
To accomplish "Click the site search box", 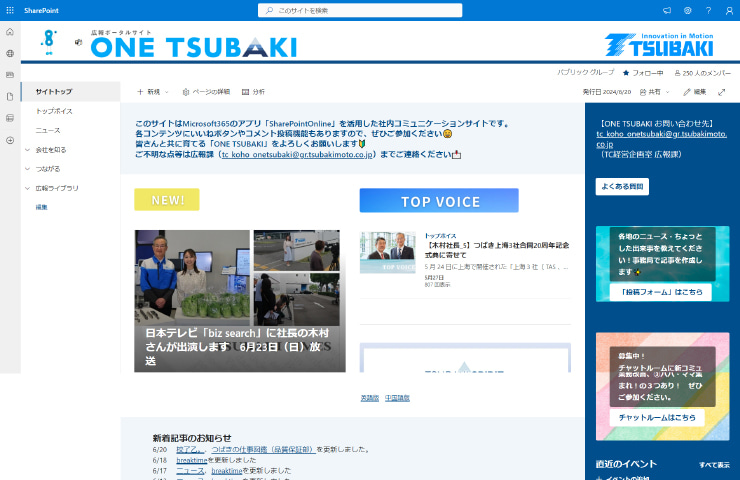I will click(360, 10).
